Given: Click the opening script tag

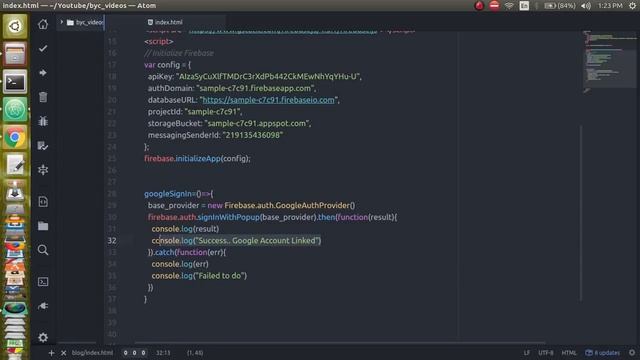Looking at the screenshot, I should point(158,41).
